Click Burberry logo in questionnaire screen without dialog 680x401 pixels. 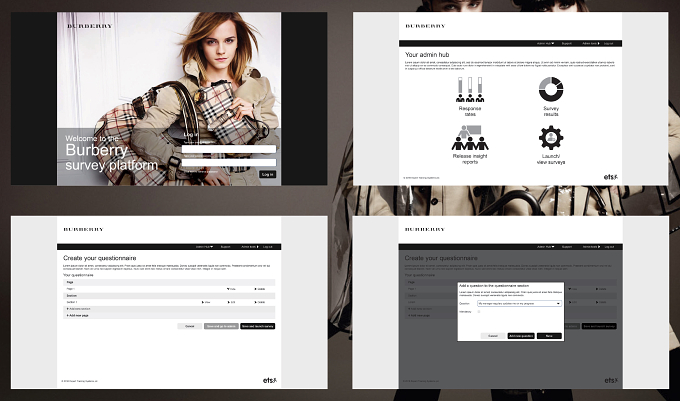point(83,229)
